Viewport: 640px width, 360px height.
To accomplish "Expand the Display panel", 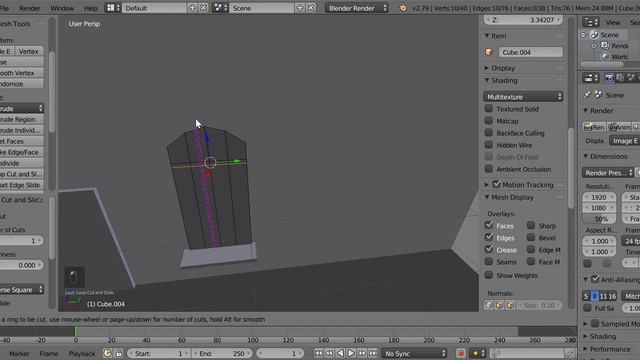I will pos(487,68).
